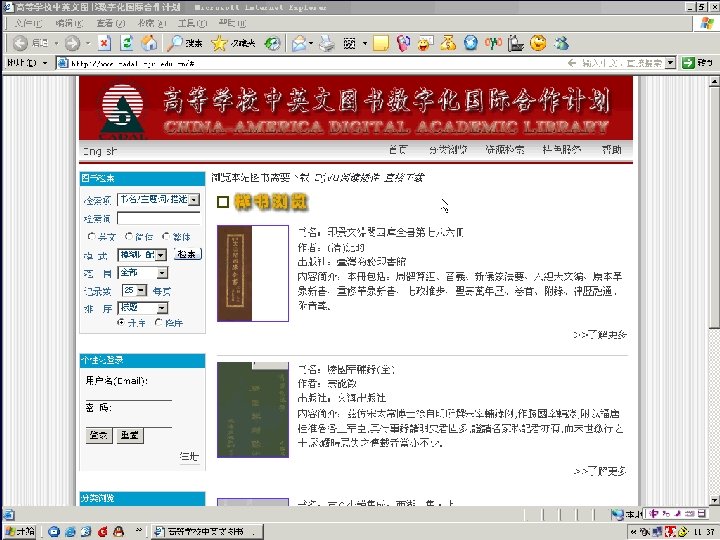Click into the user name (Email) field
Image resolution: width=720 pixels, height=540 pixels.
(129, 394)
